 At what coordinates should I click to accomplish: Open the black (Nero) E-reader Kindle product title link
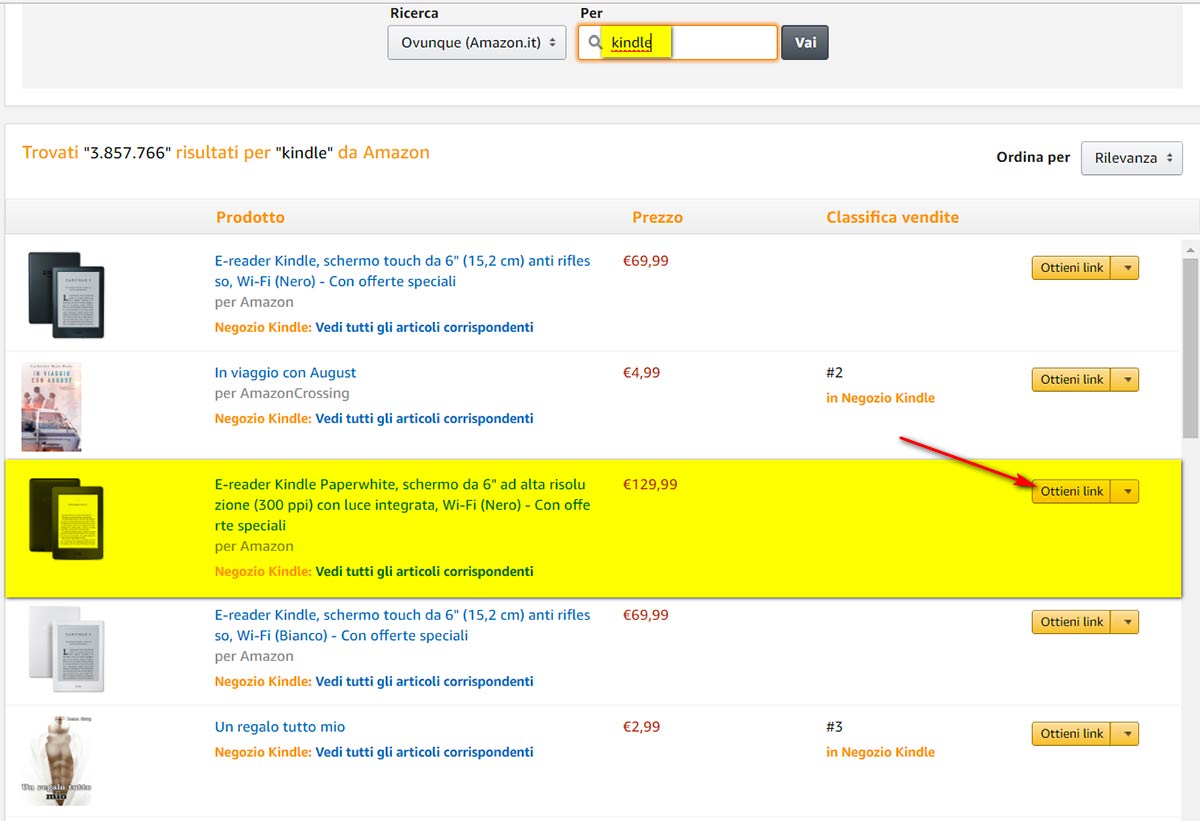(402, 271)
